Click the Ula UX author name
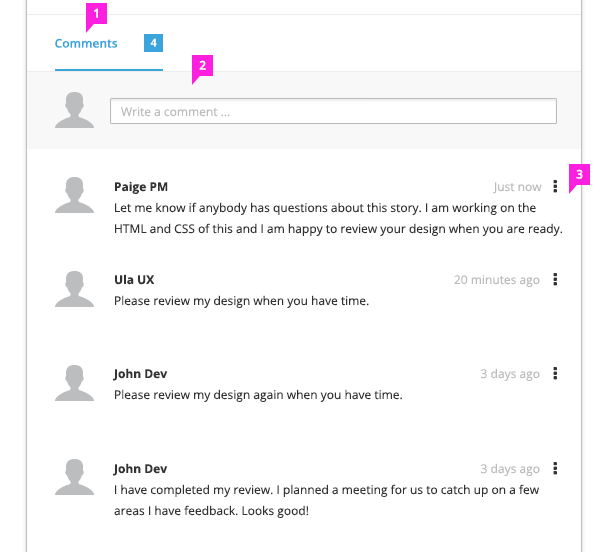Viewport: 606px width, 552px height. [134, 279]
